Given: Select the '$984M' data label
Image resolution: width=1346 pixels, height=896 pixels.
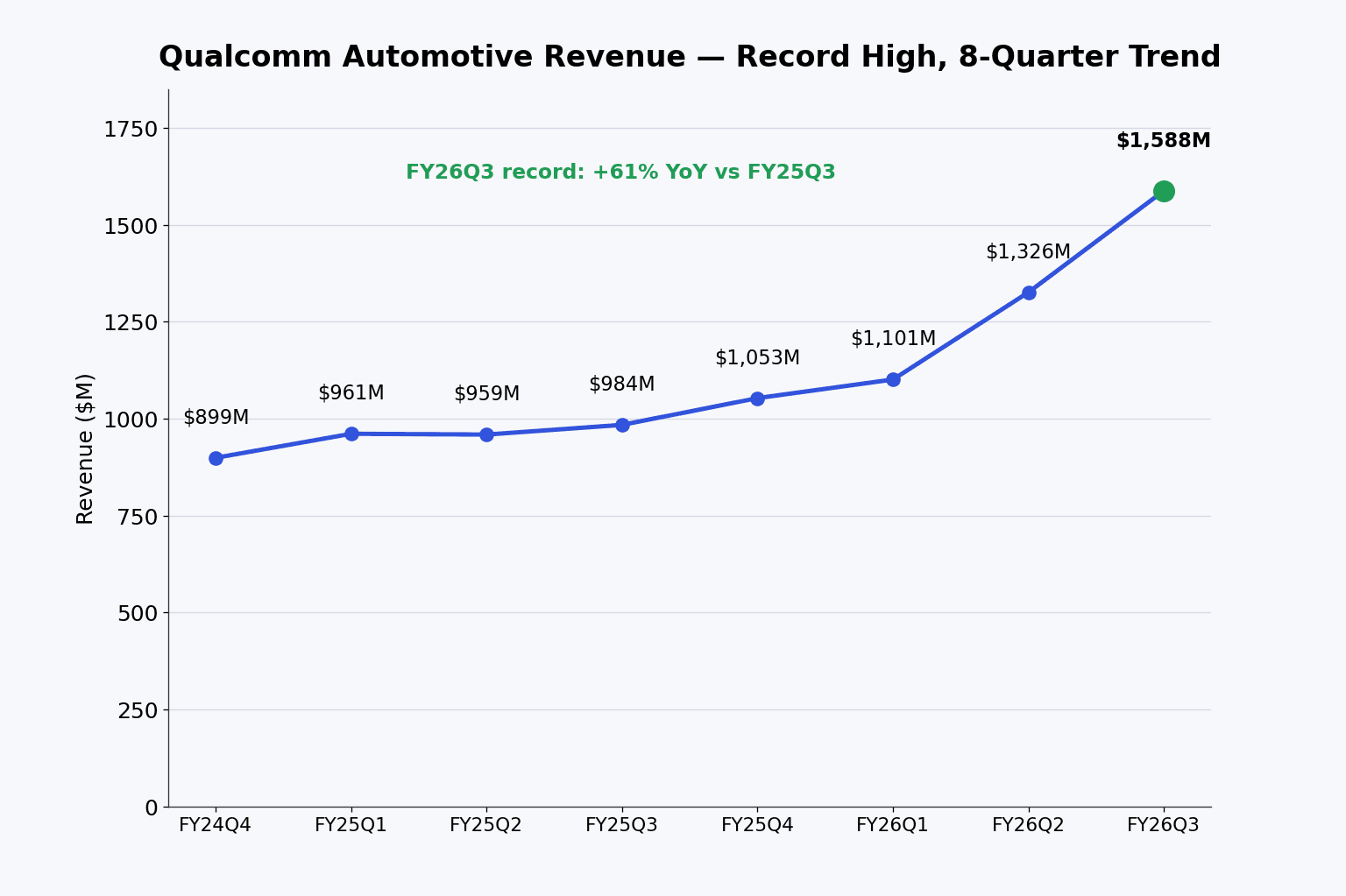Looking at the screenshot, I should coord(622,385).
